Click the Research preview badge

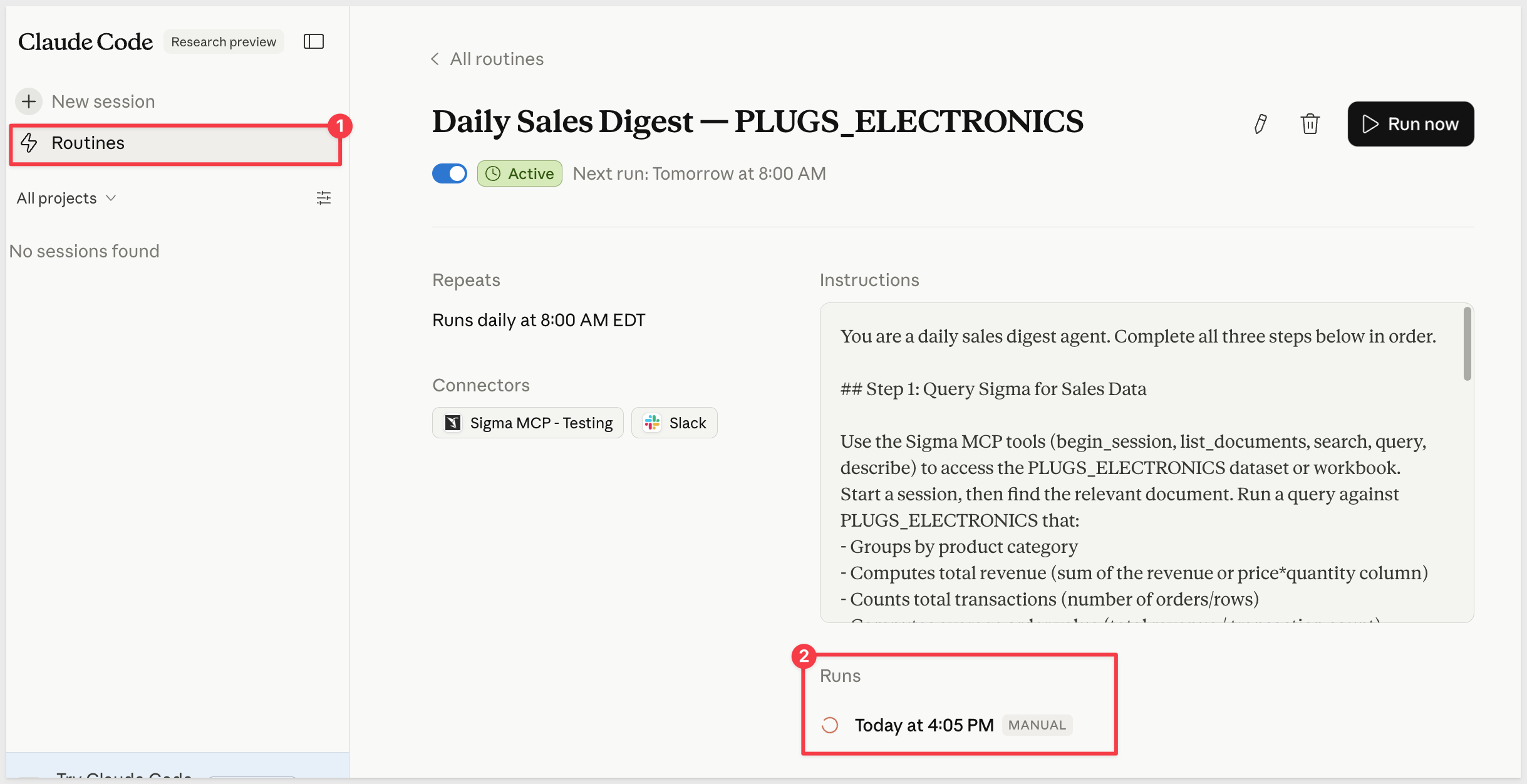point(224,42)
